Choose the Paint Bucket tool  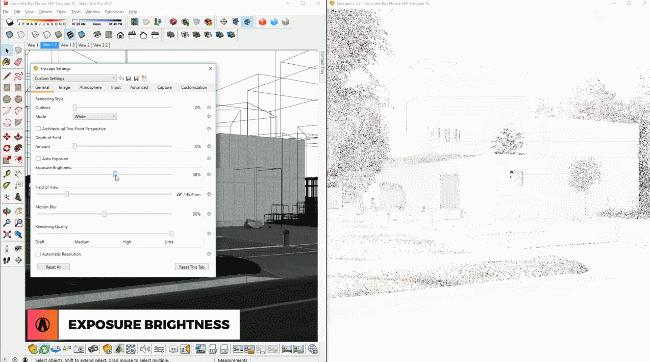point(7,62)
